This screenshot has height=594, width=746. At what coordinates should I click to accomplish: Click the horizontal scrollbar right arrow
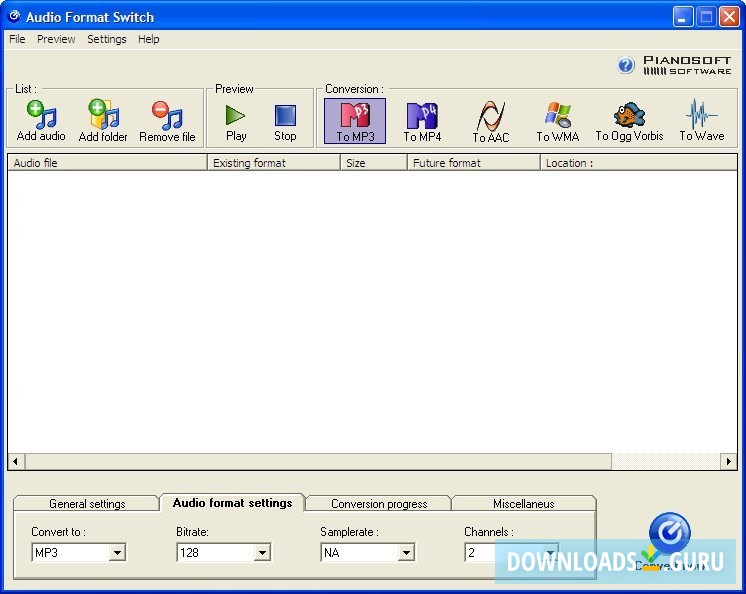tap(729, 461)
